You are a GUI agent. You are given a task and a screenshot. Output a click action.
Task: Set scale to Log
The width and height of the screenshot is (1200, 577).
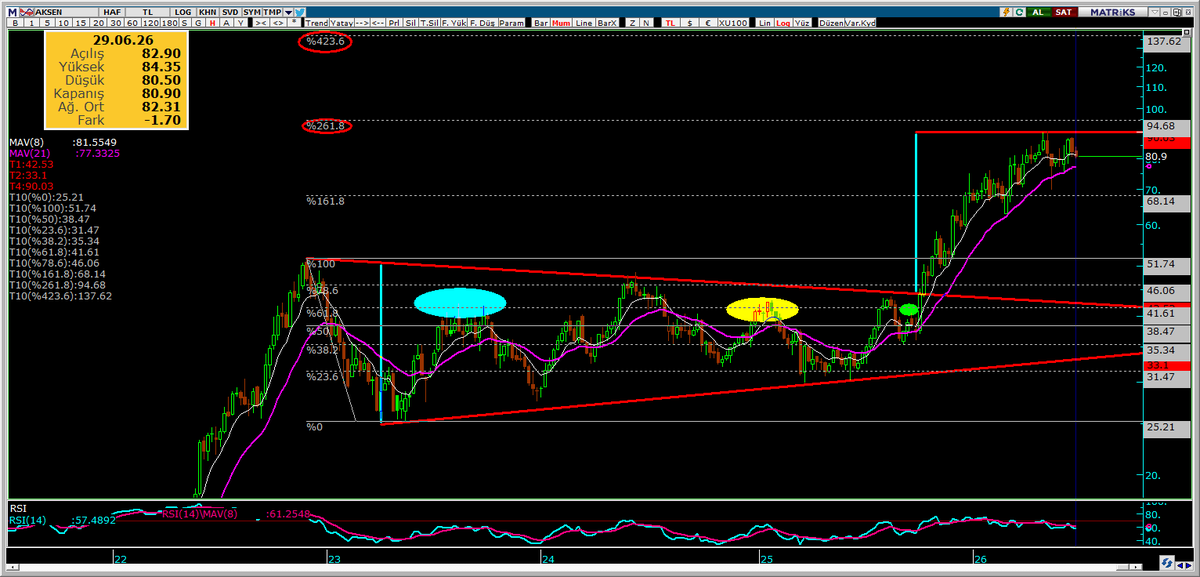click(783, 23)
